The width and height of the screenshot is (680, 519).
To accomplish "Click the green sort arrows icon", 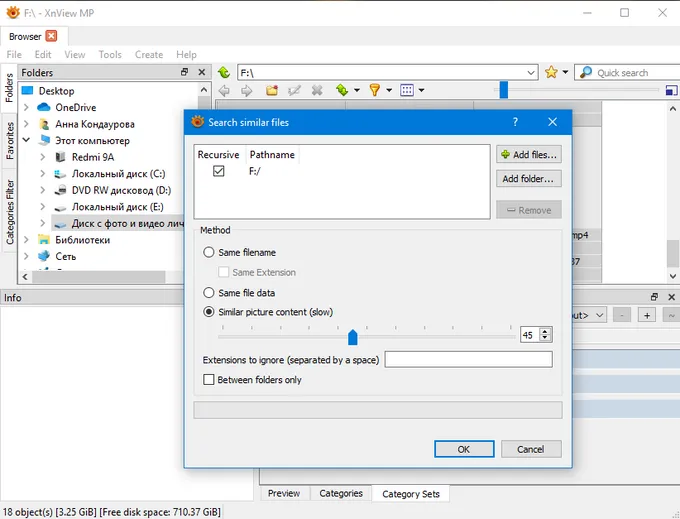I will (x=342, y=90).
